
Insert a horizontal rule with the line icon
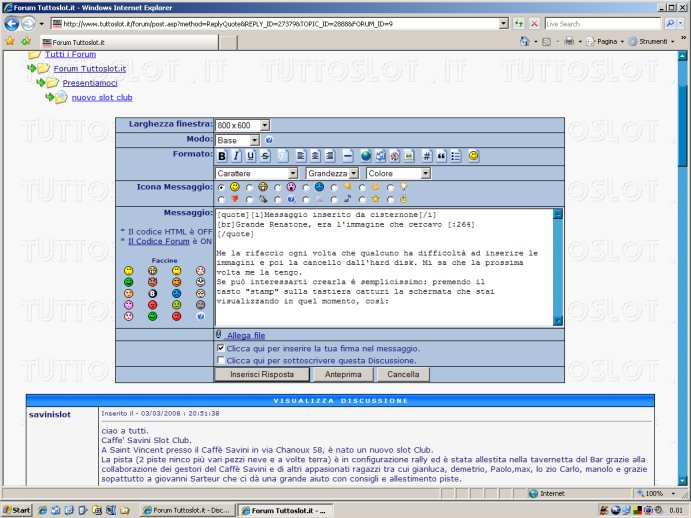tap(348, 156)
